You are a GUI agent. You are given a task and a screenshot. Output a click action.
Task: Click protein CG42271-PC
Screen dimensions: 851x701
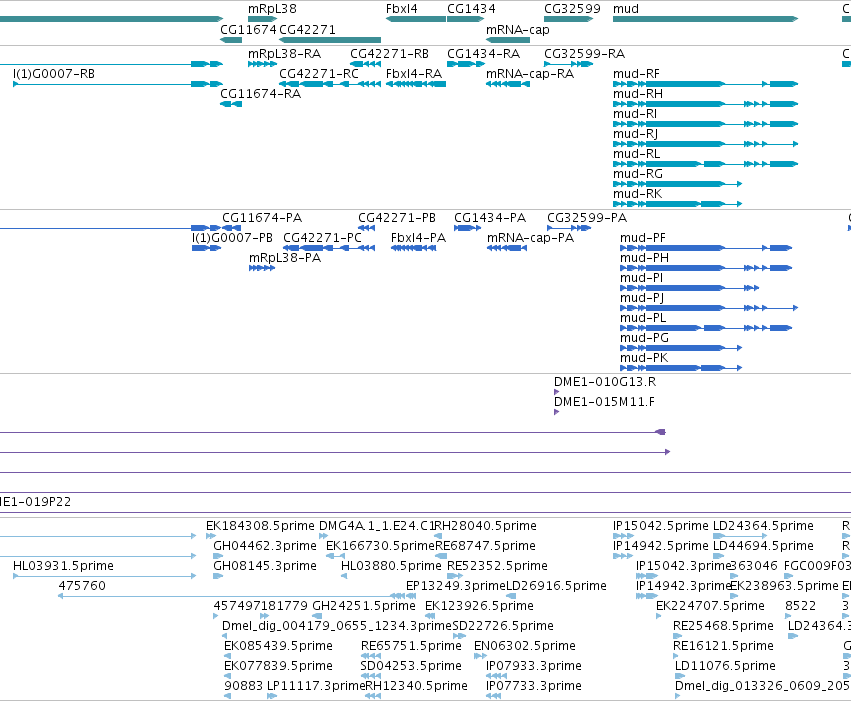(x=329, y=248)
